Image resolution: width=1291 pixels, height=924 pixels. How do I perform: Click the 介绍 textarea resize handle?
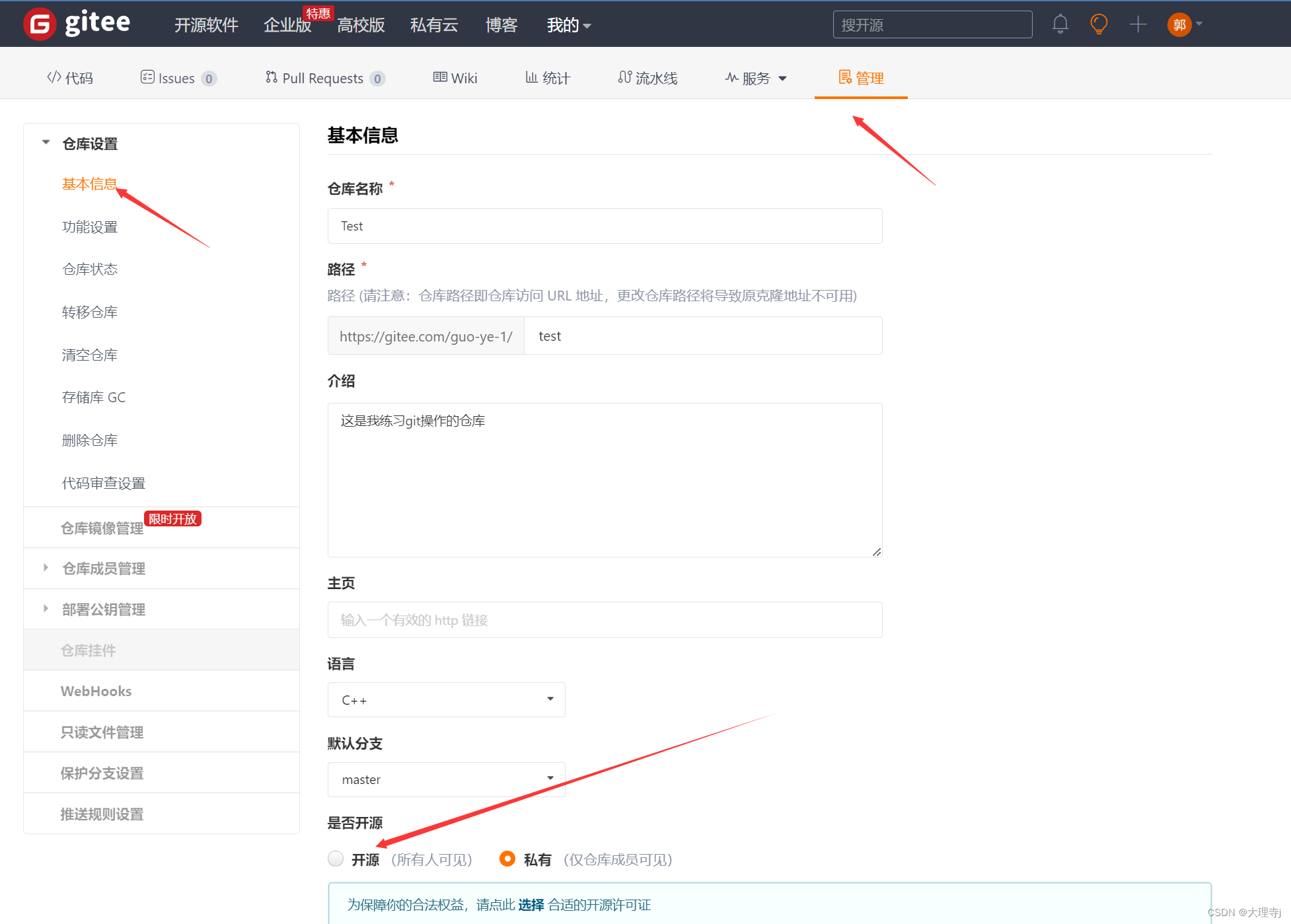point(876,551)
